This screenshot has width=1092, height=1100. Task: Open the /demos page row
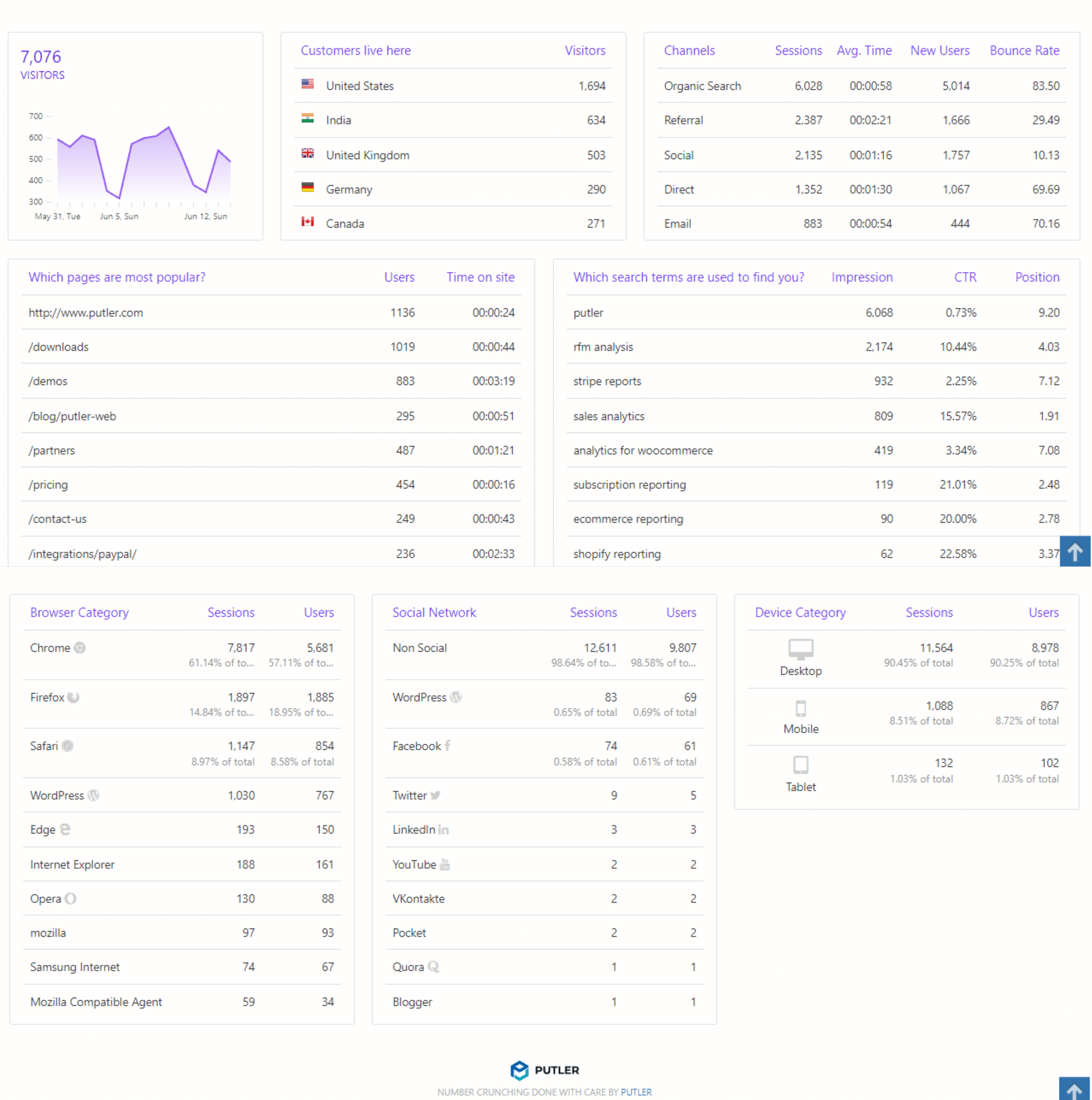271,381
